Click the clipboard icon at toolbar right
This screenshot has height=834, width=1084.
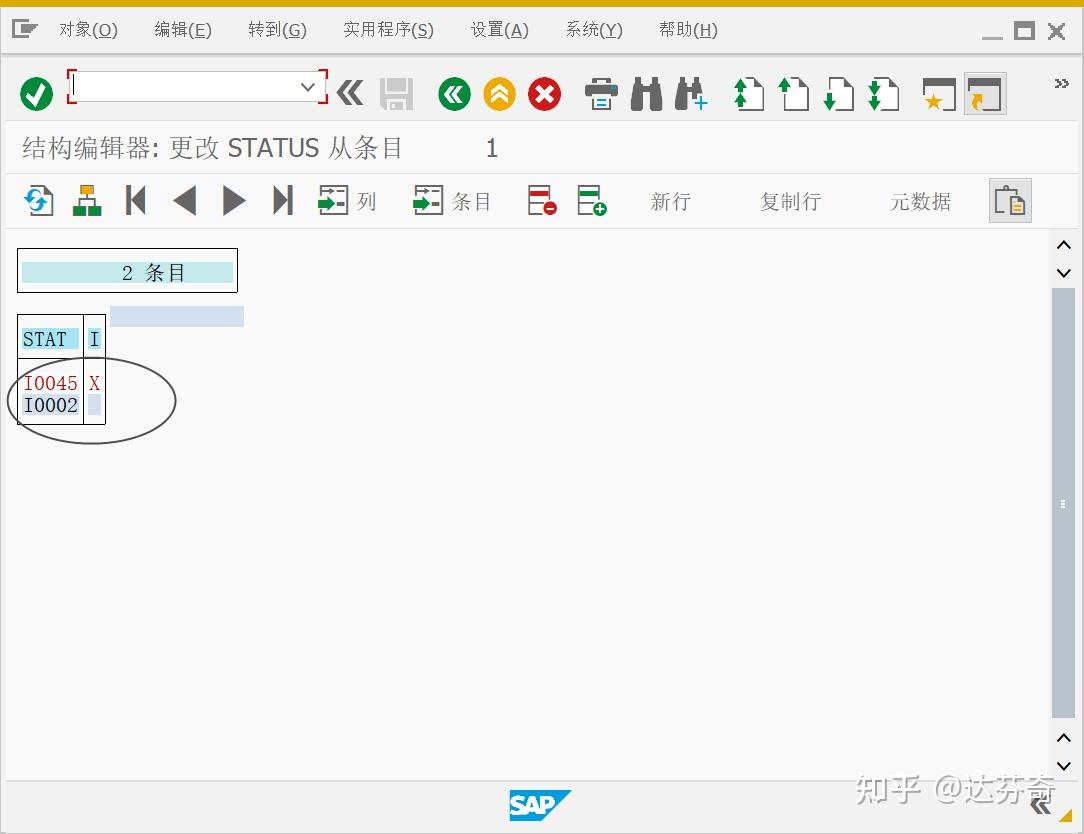coord(1010,200)
